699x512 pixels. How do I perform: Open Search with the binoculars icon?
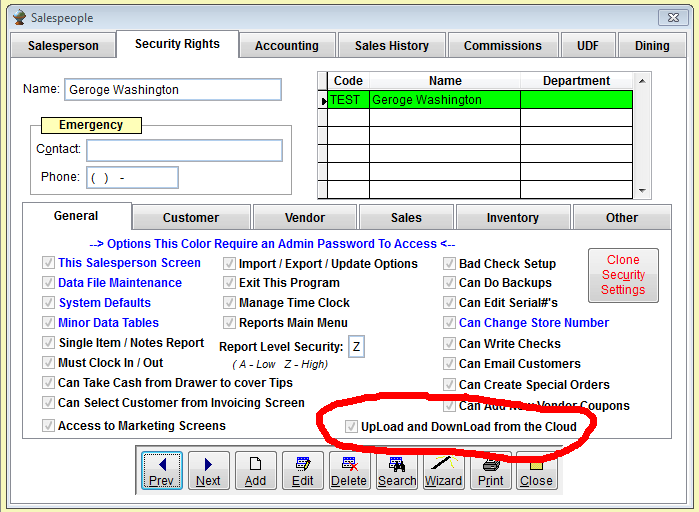[x=396, y=470]
